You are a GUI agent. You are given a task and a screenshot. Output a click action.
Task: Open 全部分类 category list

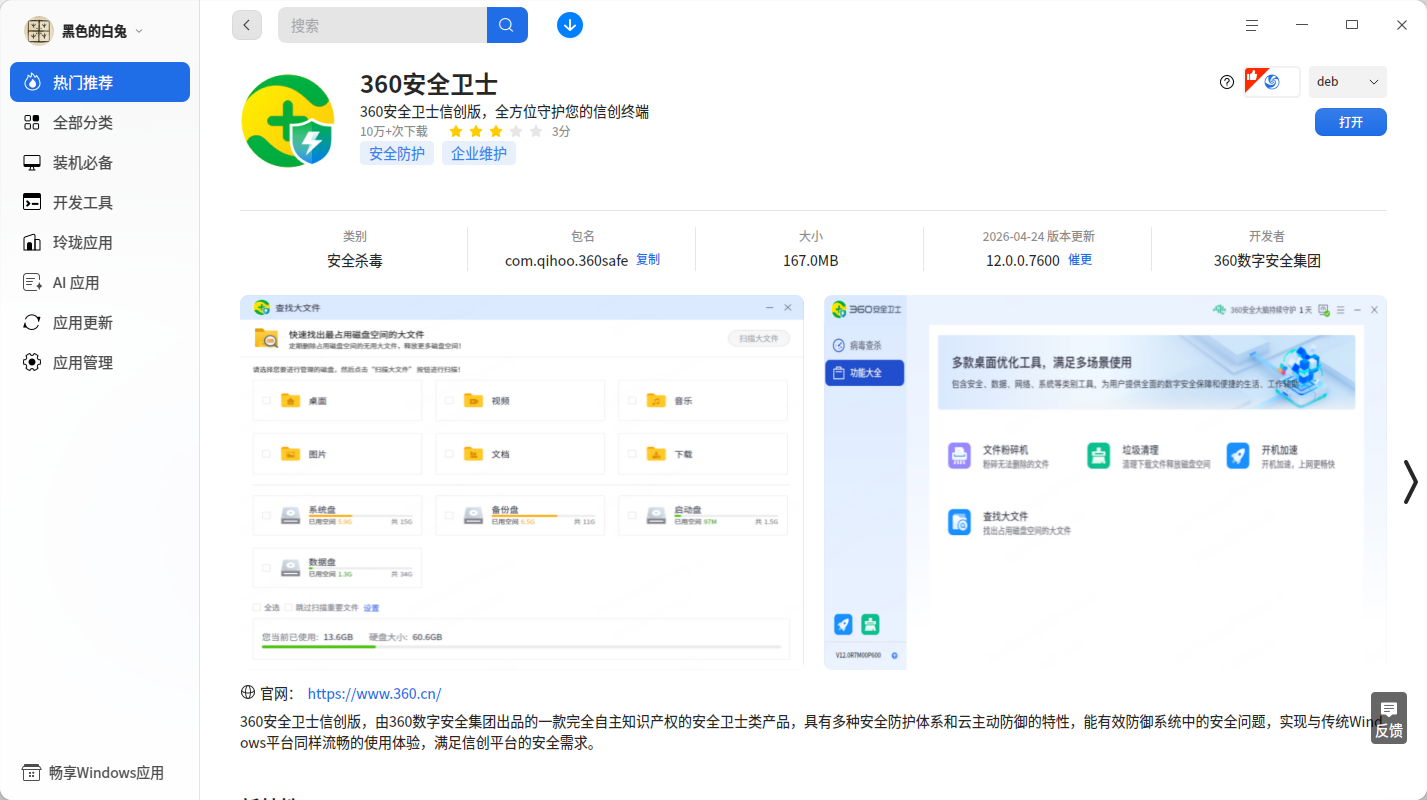click(x=100, y=122)
